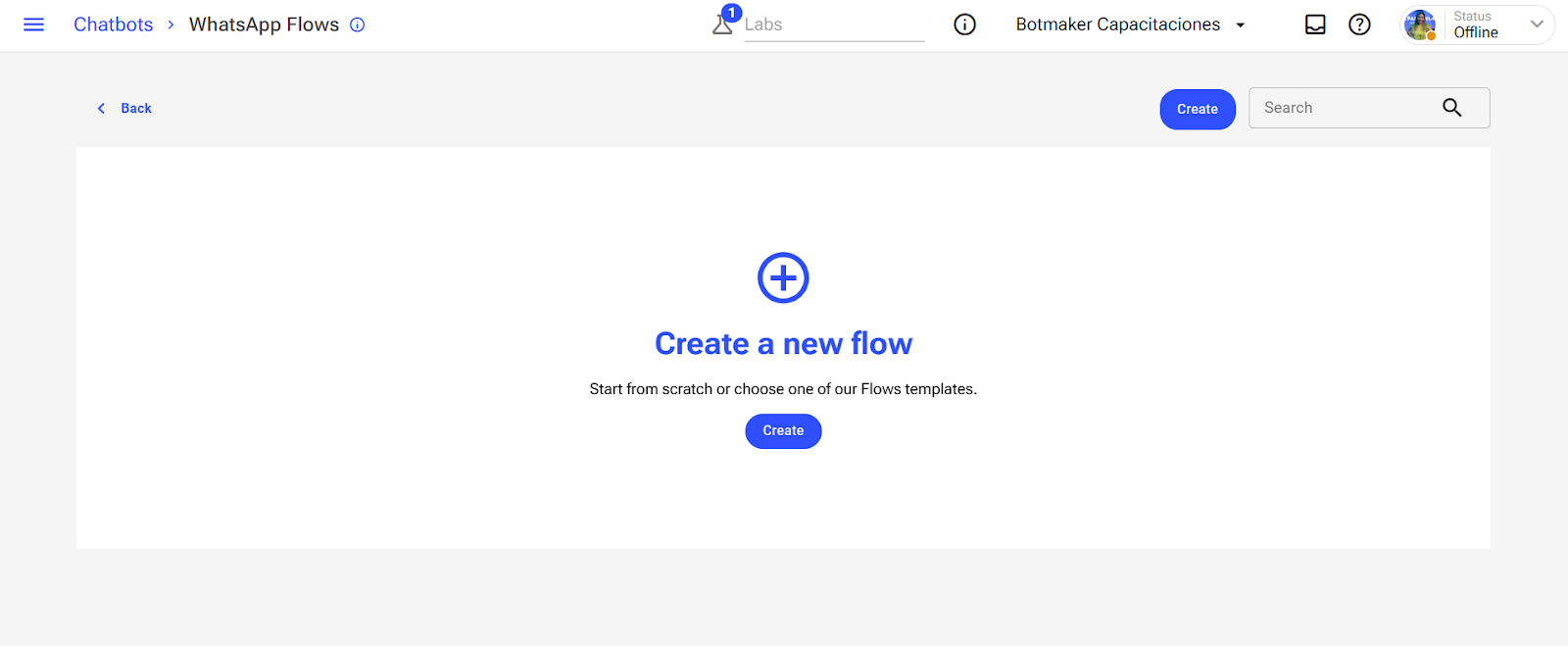Screen dimensions: 1568x646
Task: Click the WhatsApp Flows info icon
Action: pos(358,25)
